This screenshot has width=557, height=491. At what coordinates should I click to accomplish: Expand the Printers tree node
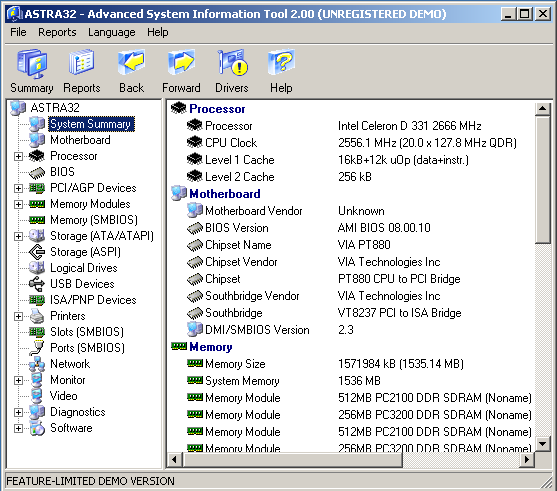18,316
